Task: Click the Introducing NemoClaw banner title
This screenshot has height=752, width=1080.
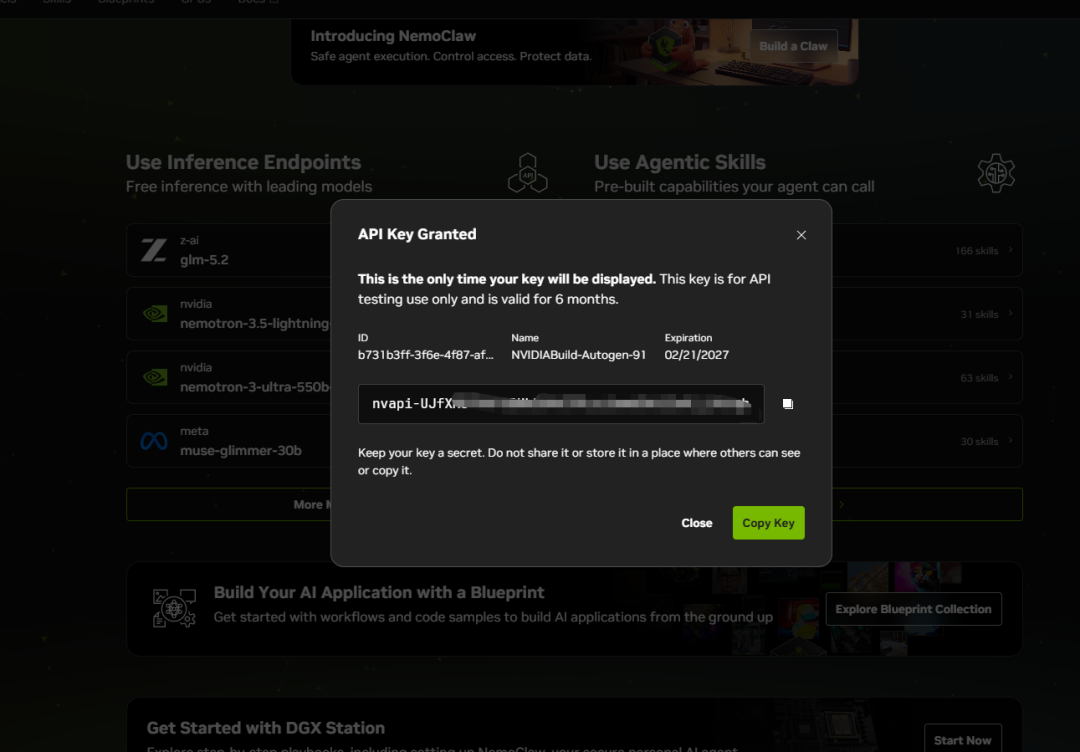Action: [x=393, y=36]
